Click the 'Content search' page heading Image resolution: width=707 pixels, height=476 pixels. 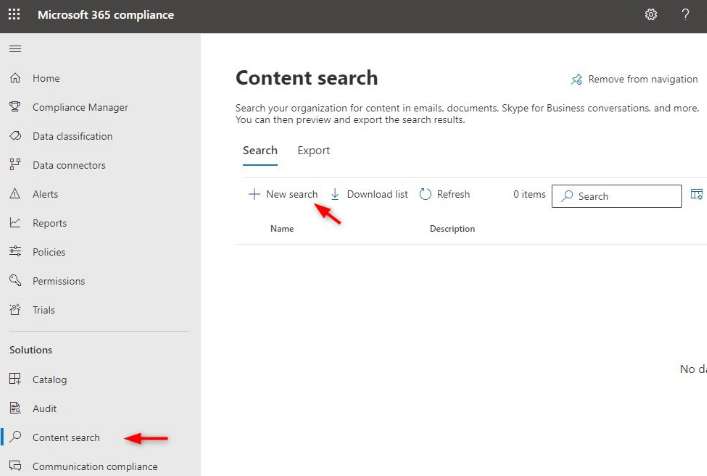tap(307, 78)
